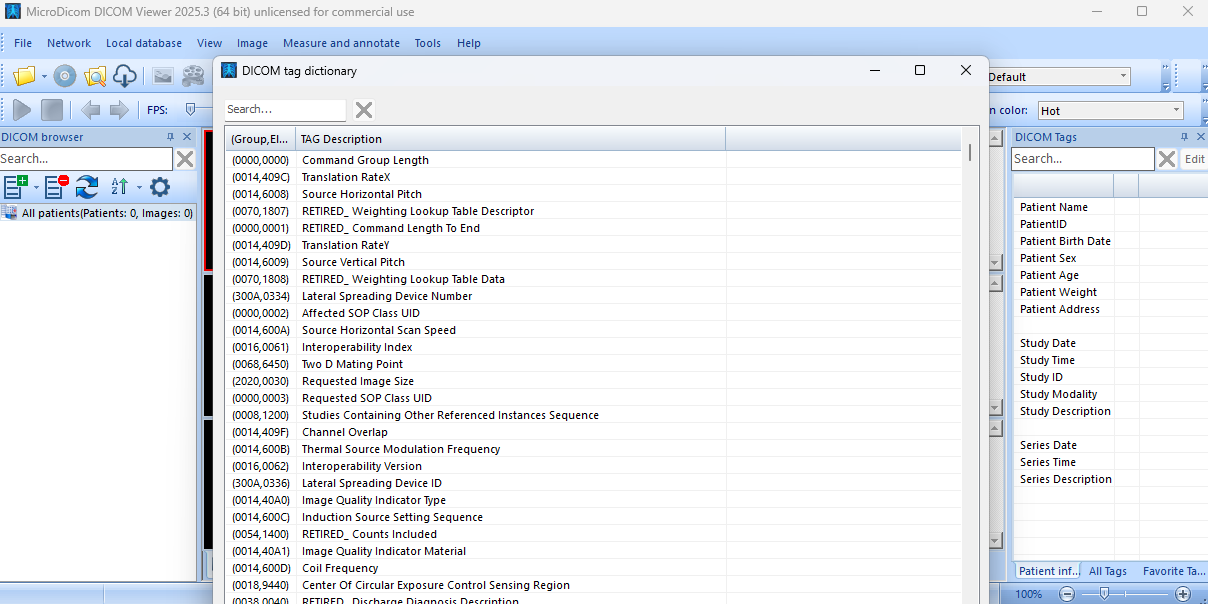The image size is (1208, 604).
Task: Click the A-Z sort icon
Action: 120,186
